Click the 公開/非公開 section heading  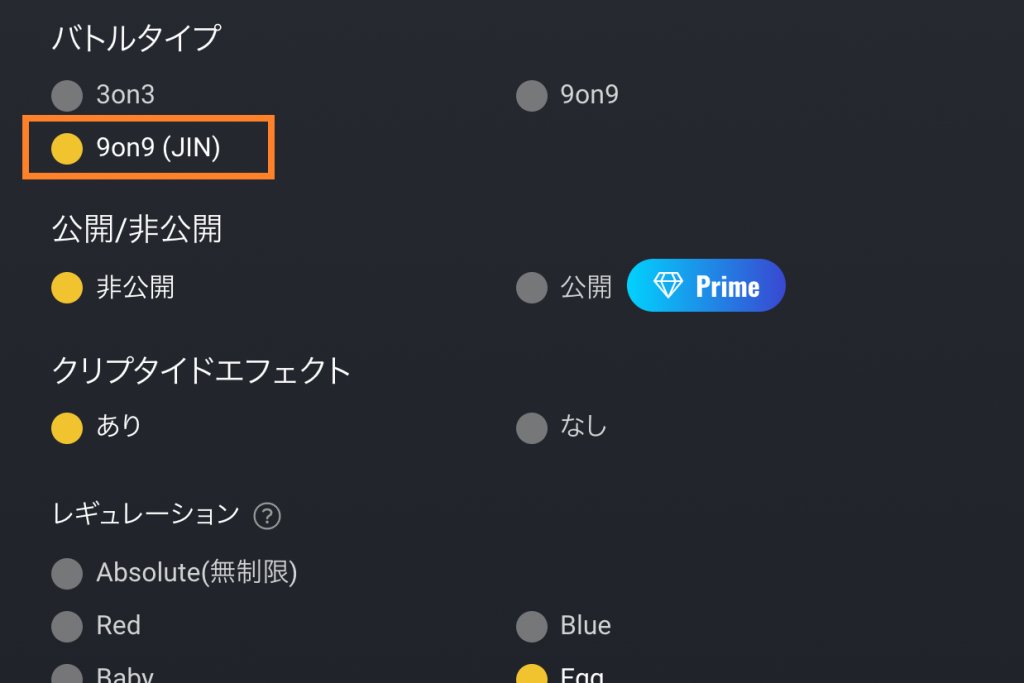click(136, 229)
